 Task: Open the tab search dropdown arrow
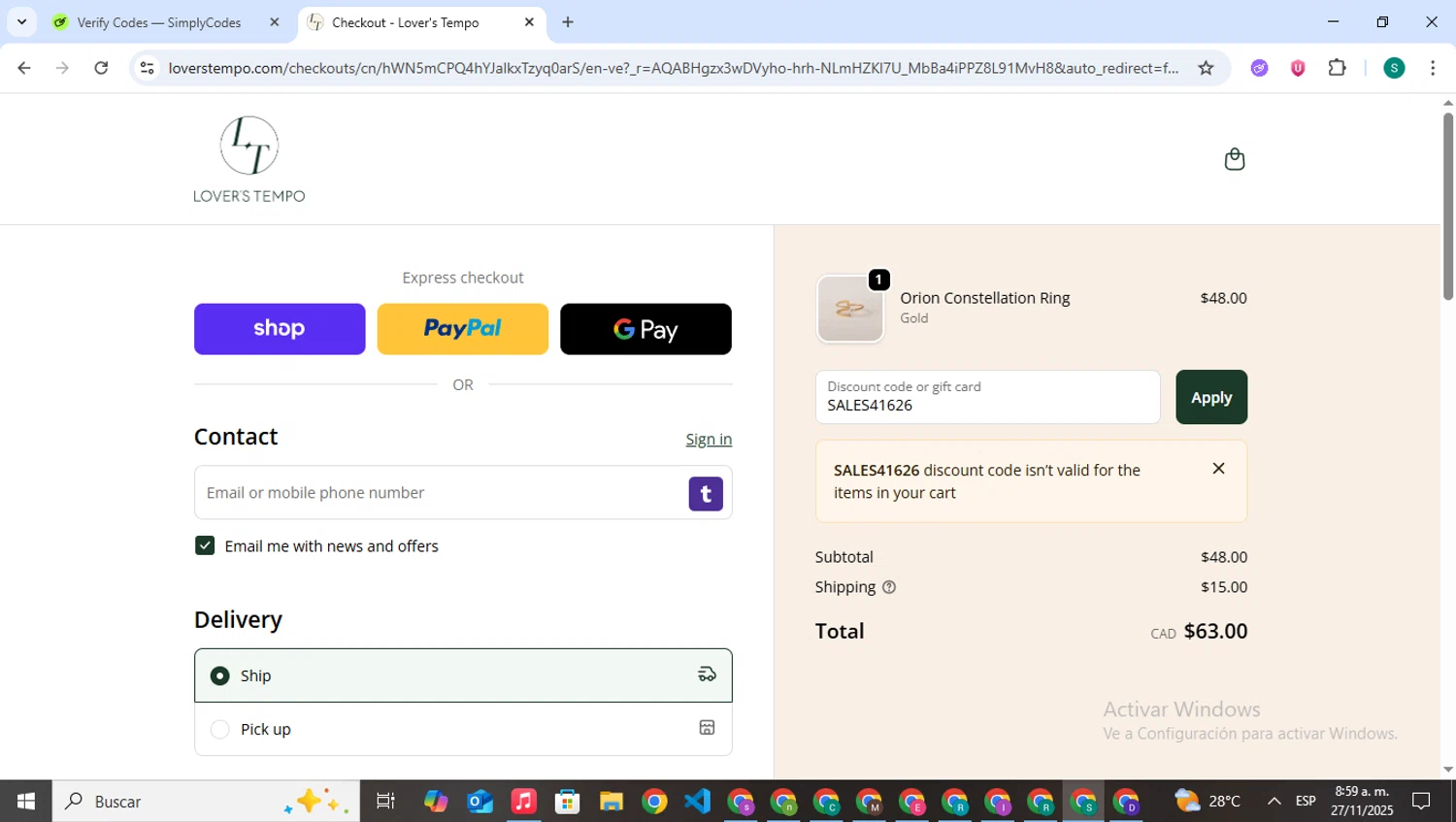[21, 21]
